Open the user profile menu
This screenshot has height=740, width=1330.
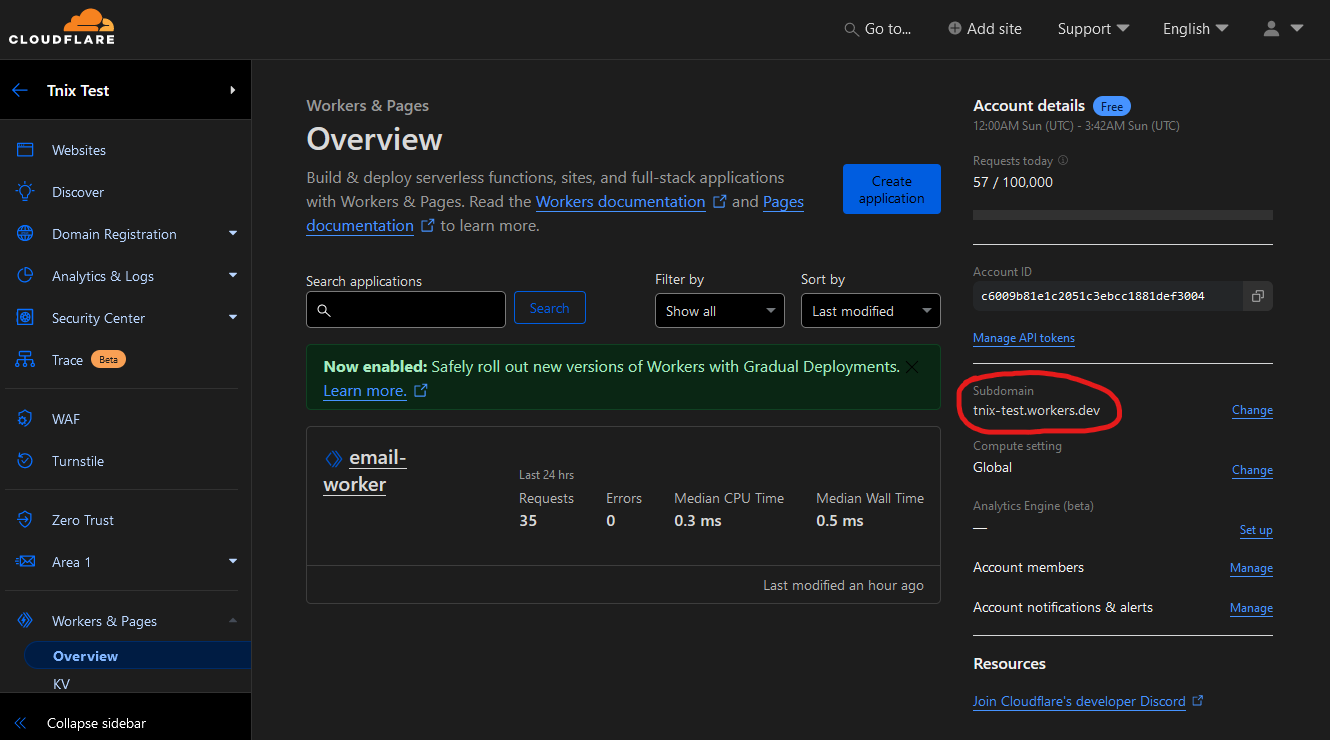[x=1283, y=29]
